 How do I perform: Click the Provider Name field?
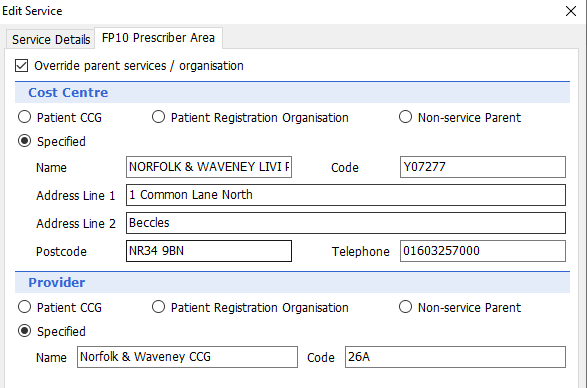pyautogui.click(x=188, y=357)
